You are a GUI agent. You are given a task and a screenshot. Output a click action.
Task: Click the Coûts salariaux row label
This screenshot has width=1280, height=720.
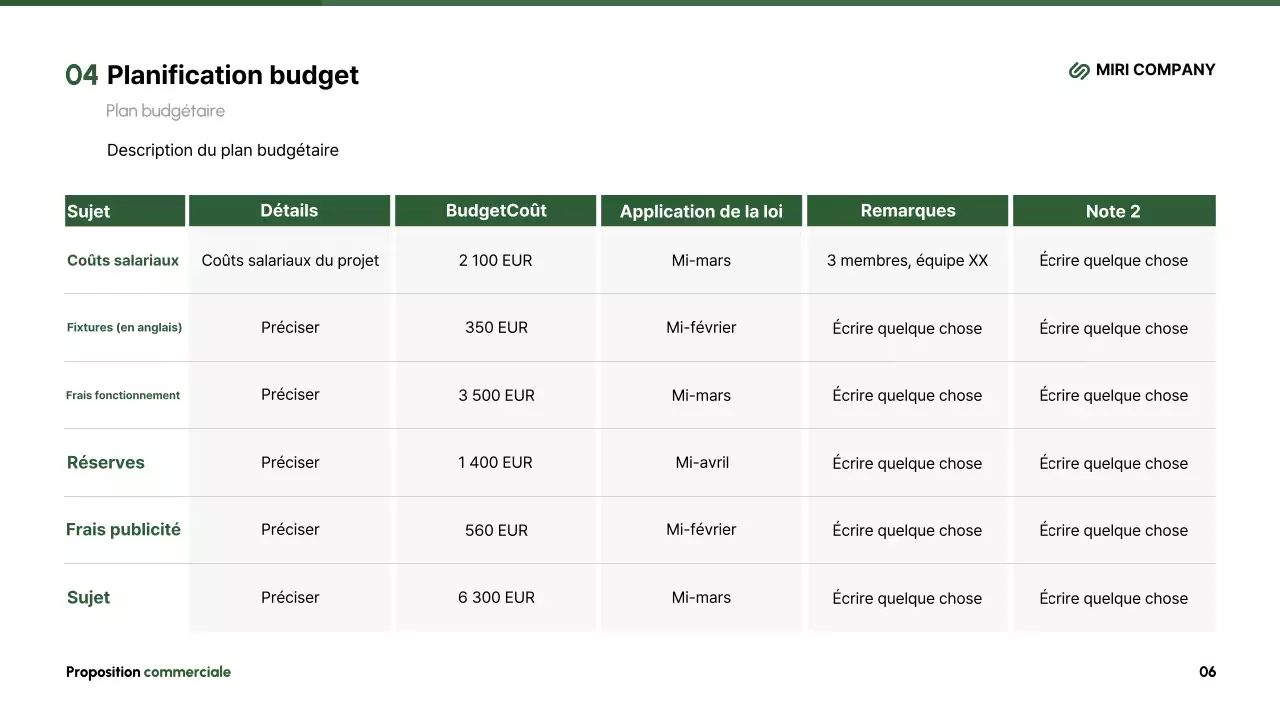click(x=123, y=260)
